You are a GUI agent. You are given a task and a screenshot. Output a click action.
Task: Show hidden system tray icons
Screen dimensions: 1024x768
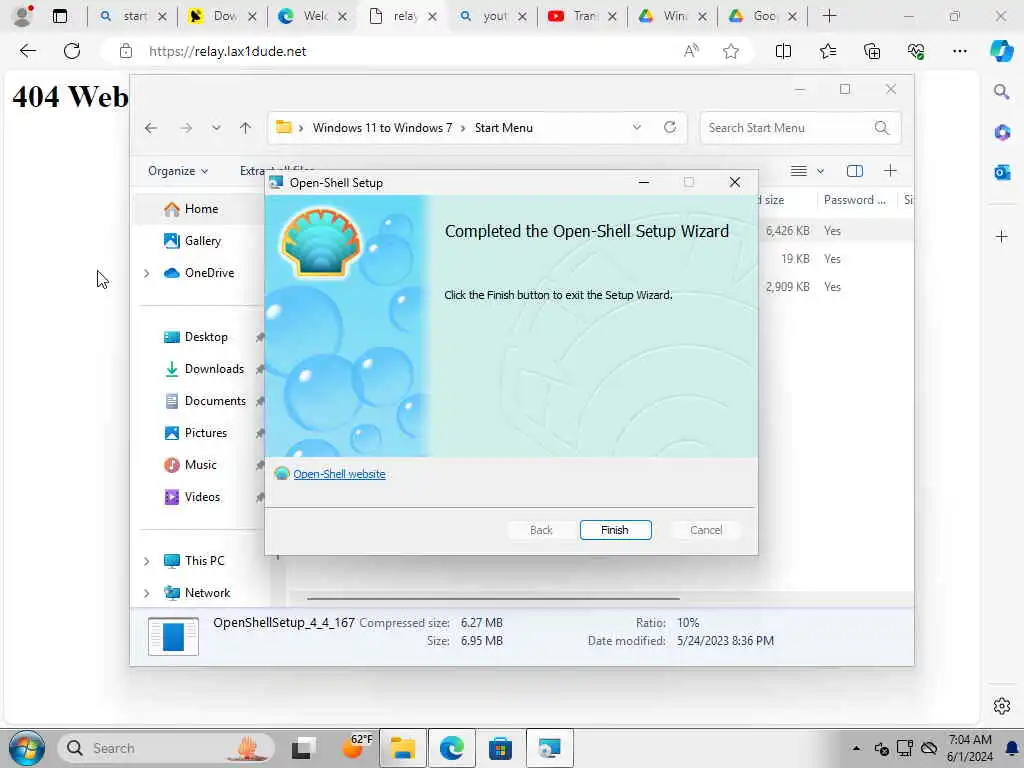click(856, 748)
